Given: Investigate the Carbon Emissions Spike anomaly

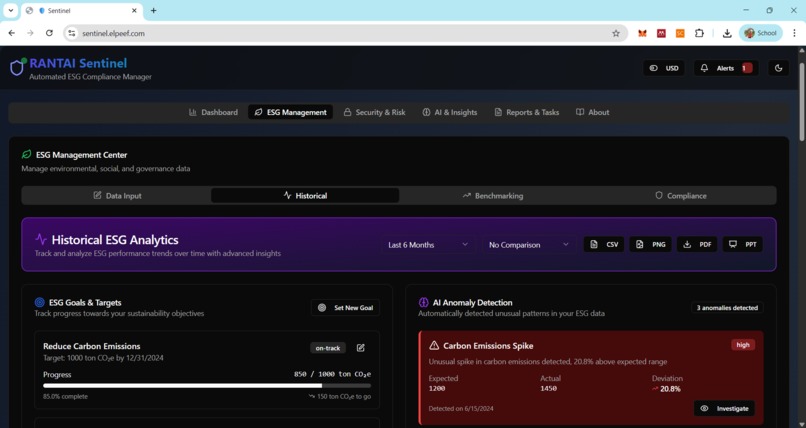Looking at the screenshot, I should pos(724,408).
